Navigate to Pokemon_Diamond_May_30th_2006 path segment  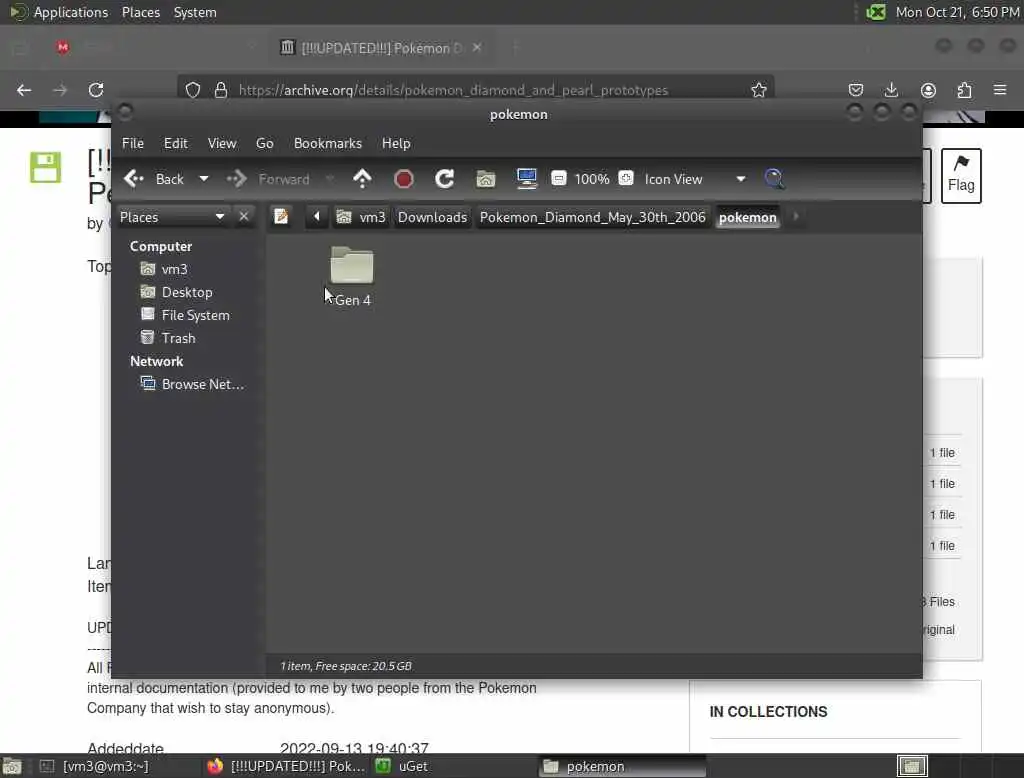tap(592, 217)
